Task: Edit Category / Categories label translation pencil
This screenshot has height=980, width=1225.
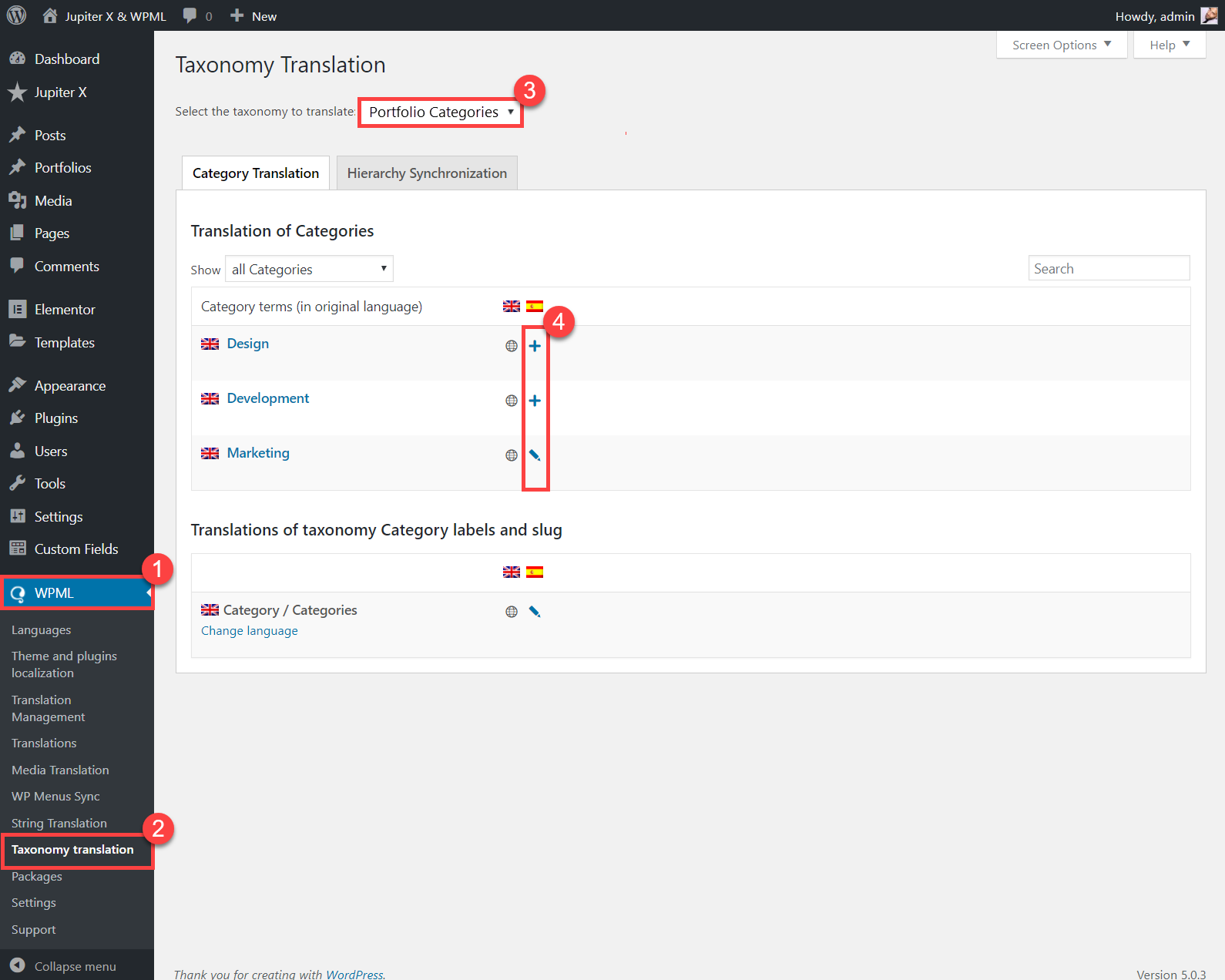Action: pos(535,612)
